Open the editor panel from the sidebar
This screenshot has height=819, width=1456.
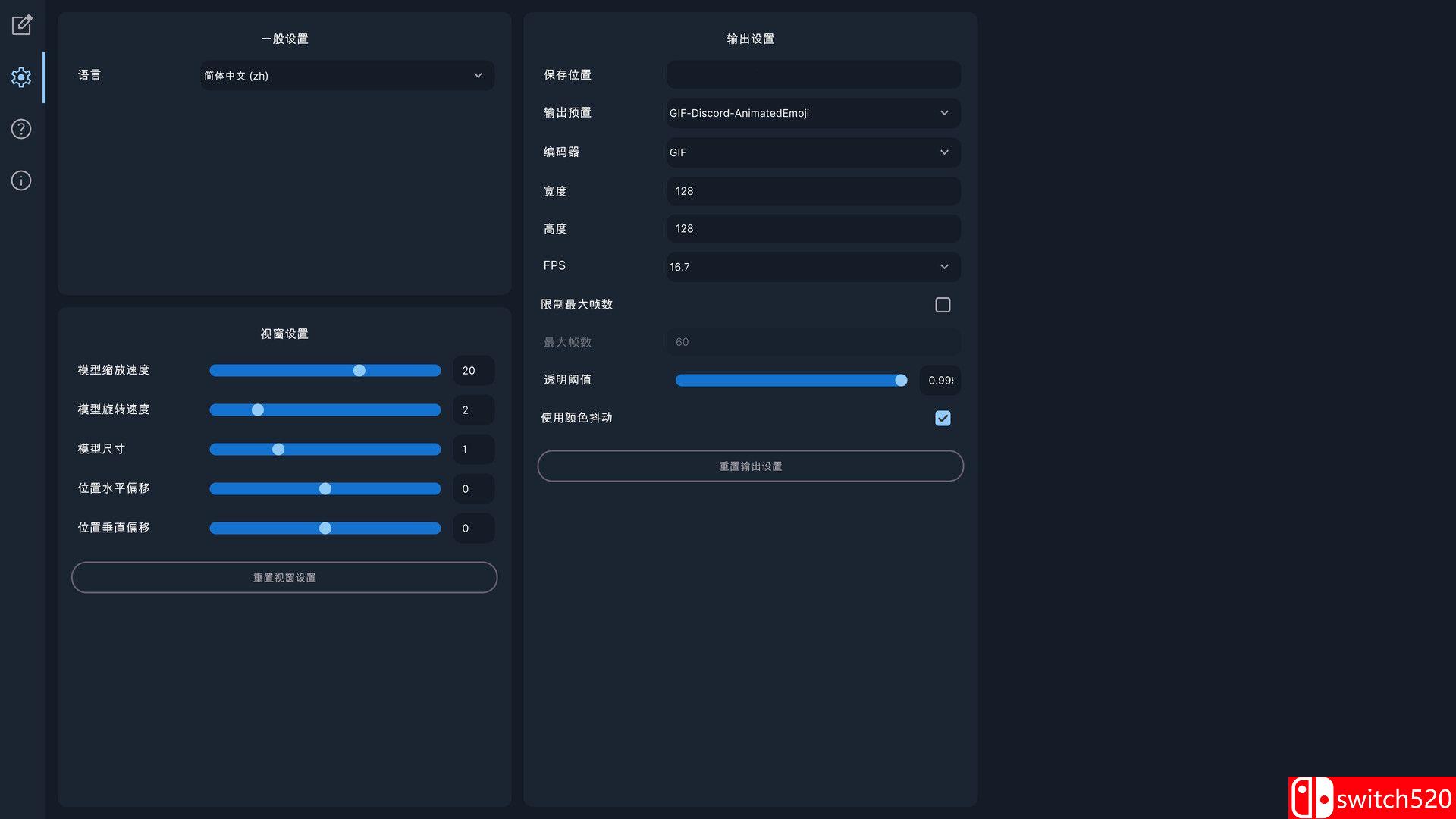coord(21,24)
